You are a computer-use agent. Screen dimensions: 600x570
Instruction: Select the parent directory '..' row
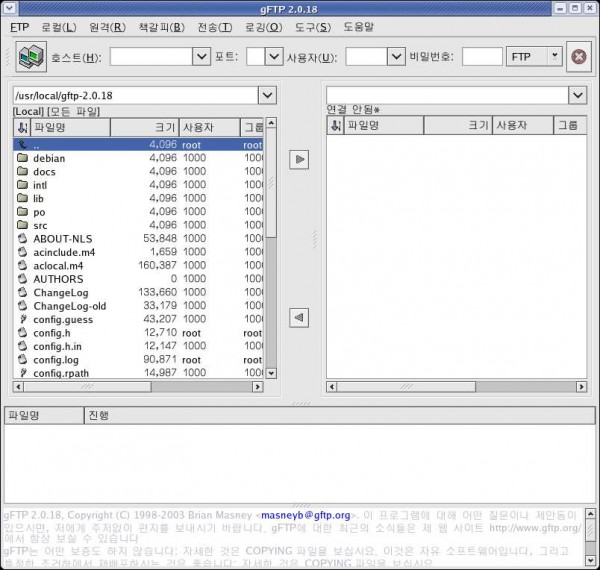click(x=139, y=144)
